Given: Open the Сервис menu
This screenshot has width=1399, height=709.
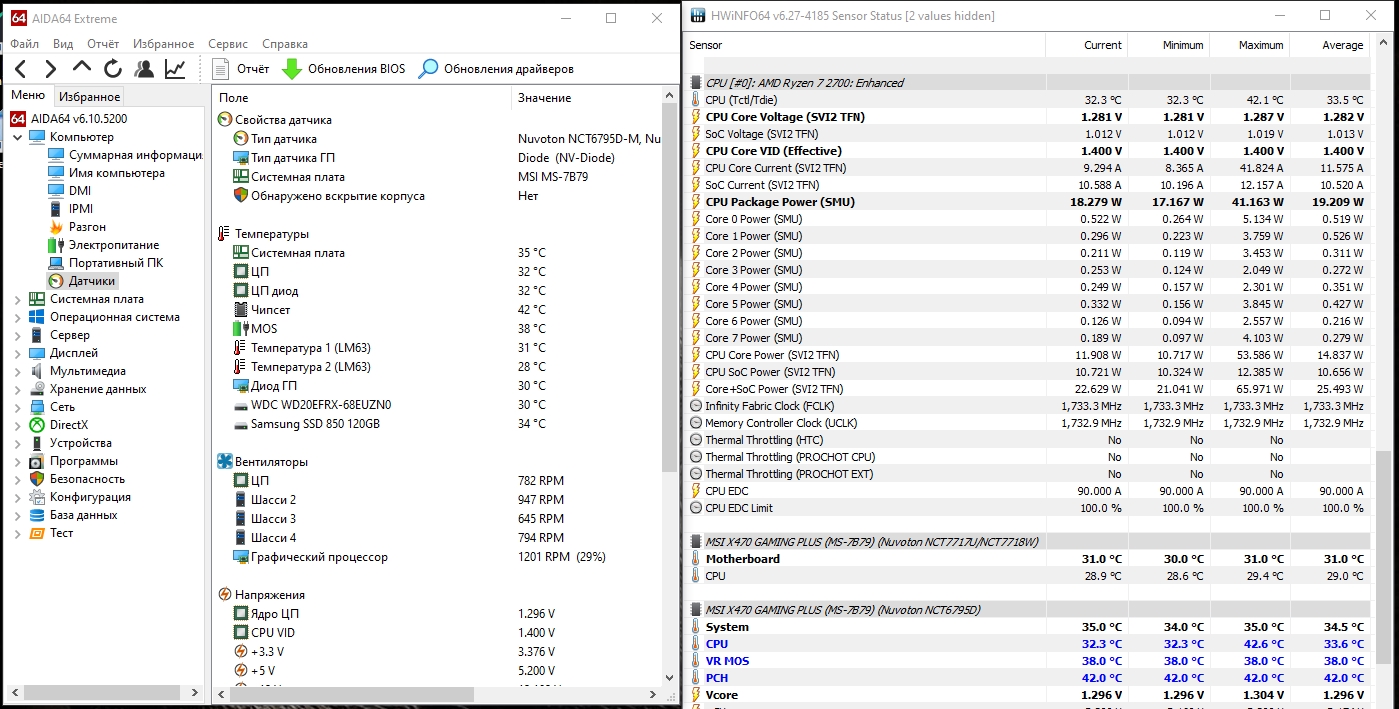Looking at the screenshot, I should pyautogui.click(x=228, y=44).
